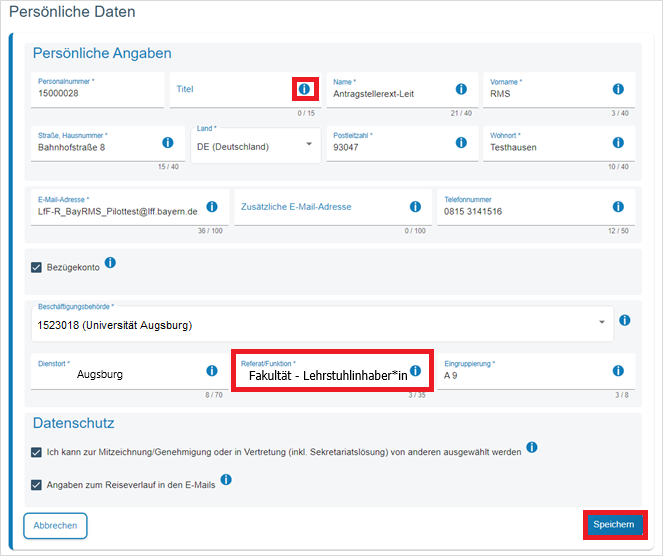Click the Postleitzahl info icon

point(461,143)
